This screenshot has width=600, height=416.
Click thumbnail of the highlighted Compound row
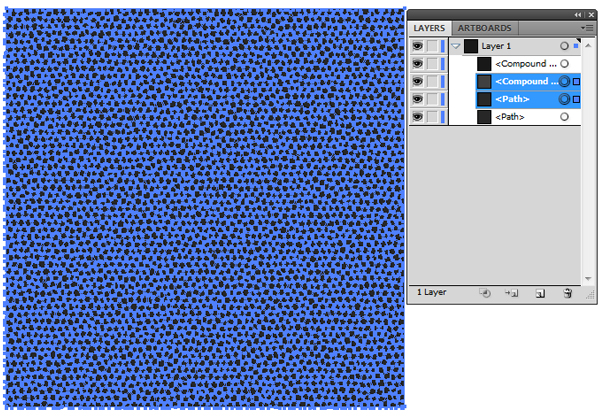pyautogui.click(x=484, y=81)
